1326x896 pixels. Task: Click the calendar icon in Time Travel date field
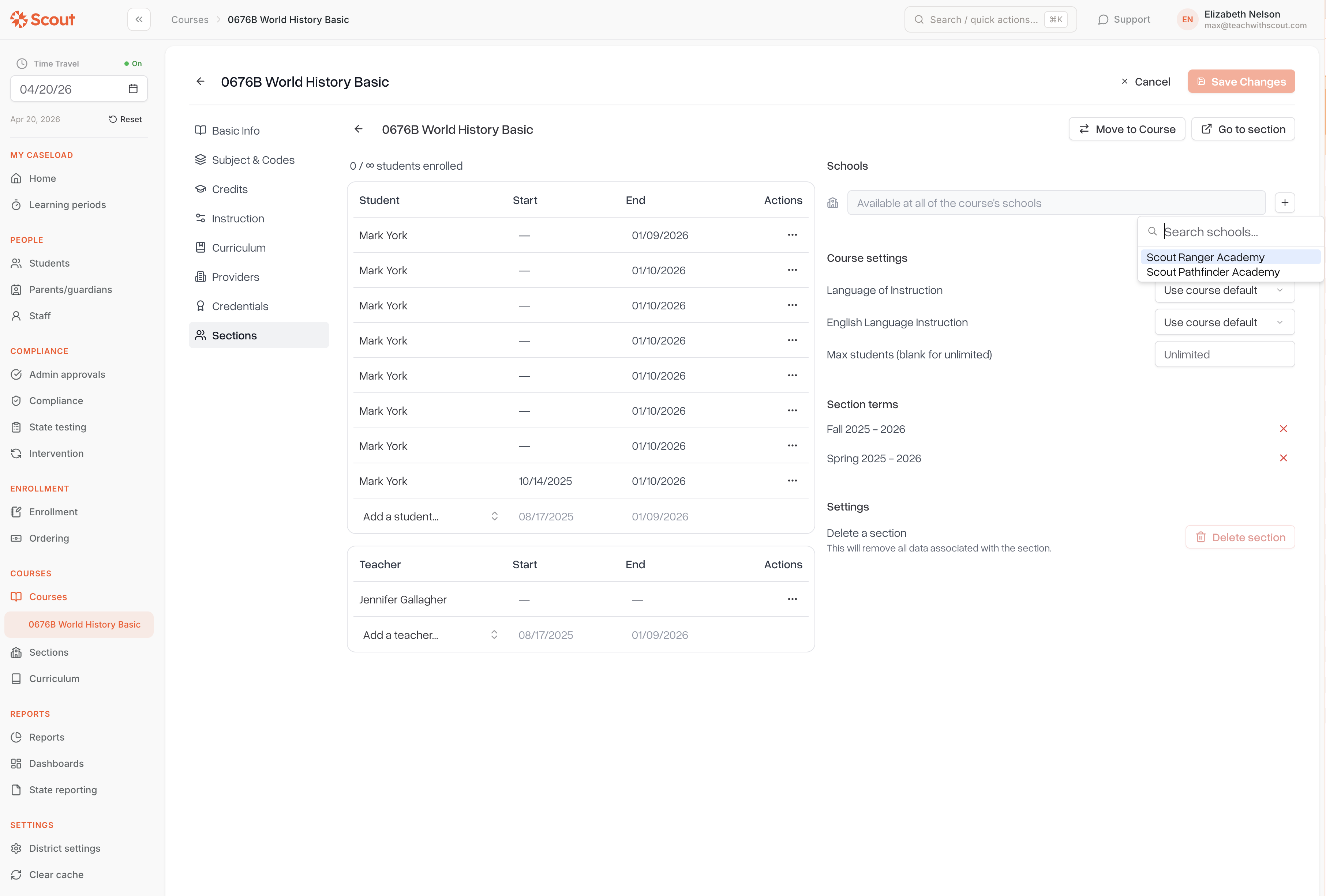[x=133, y=89]
